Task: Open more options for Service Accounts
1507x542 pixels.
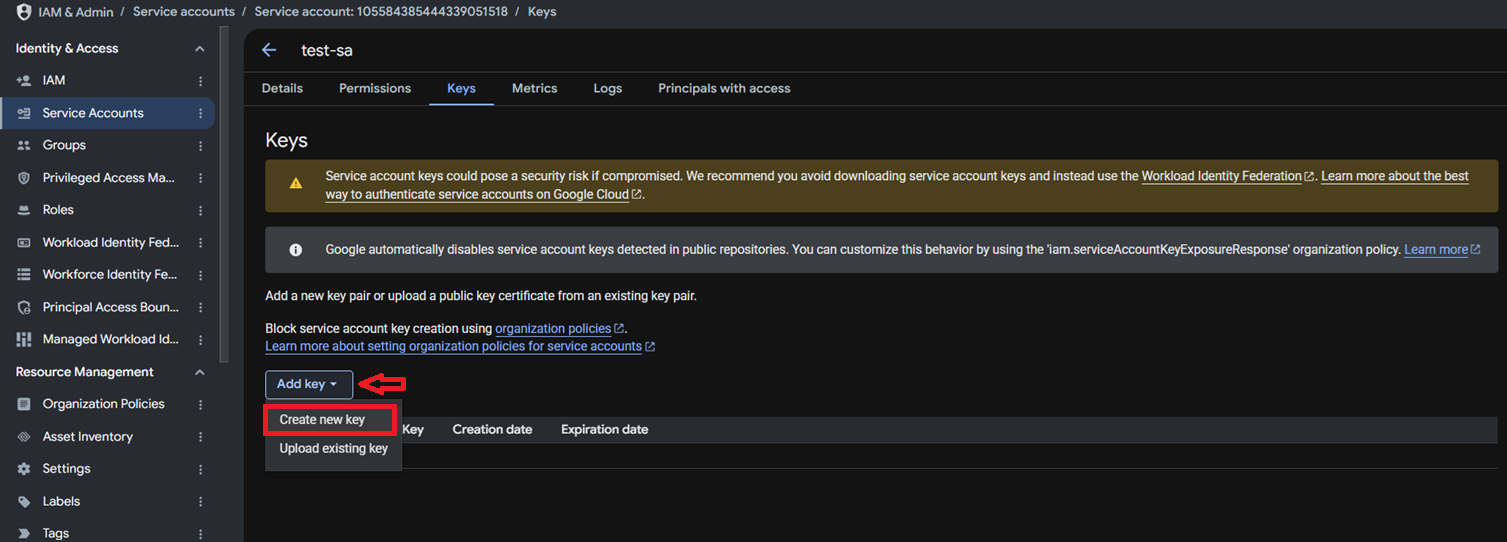Action: [200, 113]
